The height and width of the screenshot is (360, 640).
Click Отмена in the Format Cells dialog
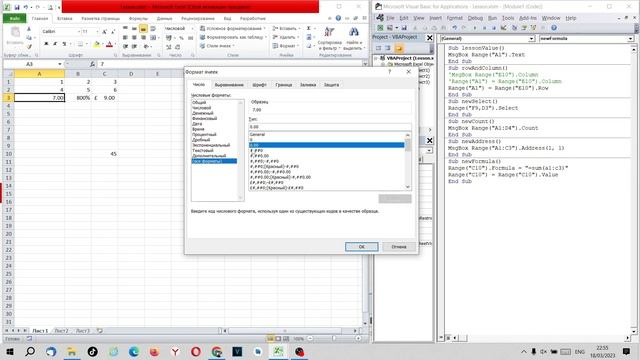coord(399,247)
